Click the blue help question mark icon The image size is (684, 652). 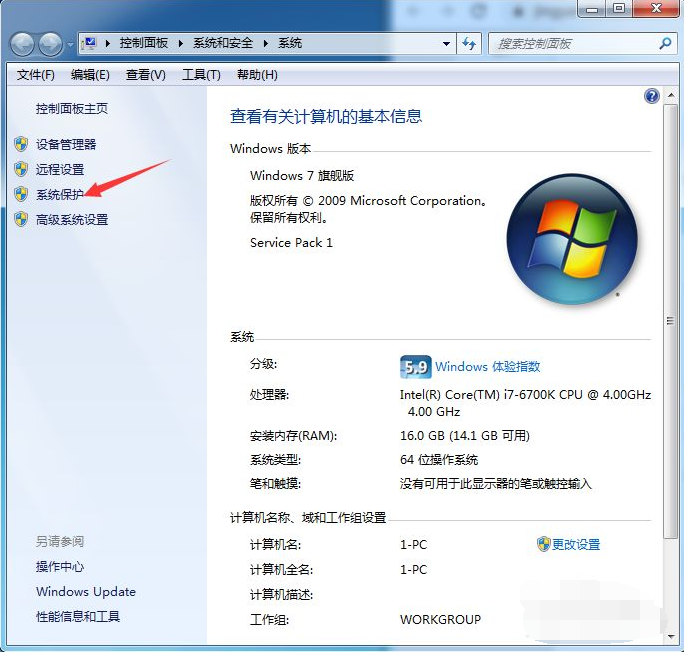[x=652, y=96]
